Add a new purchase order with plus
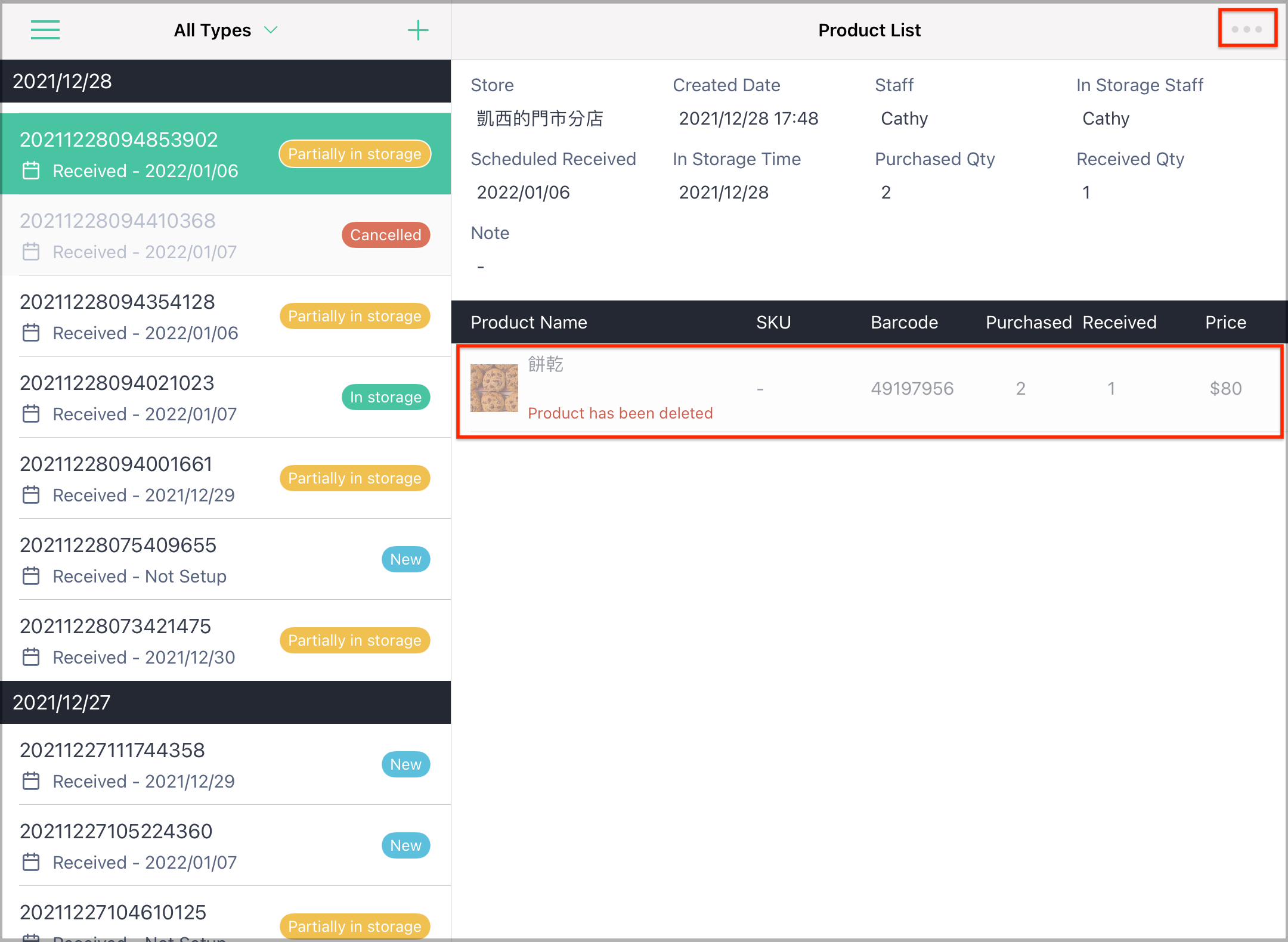1288x942 pixels. 418,30
